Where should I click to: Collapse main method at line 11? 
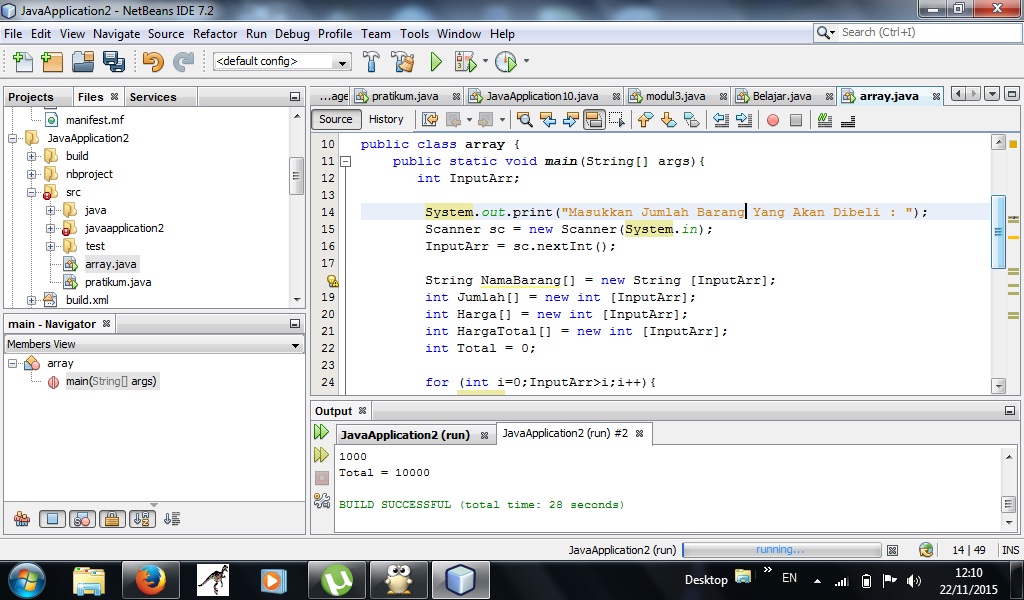[x=346, y=161]
